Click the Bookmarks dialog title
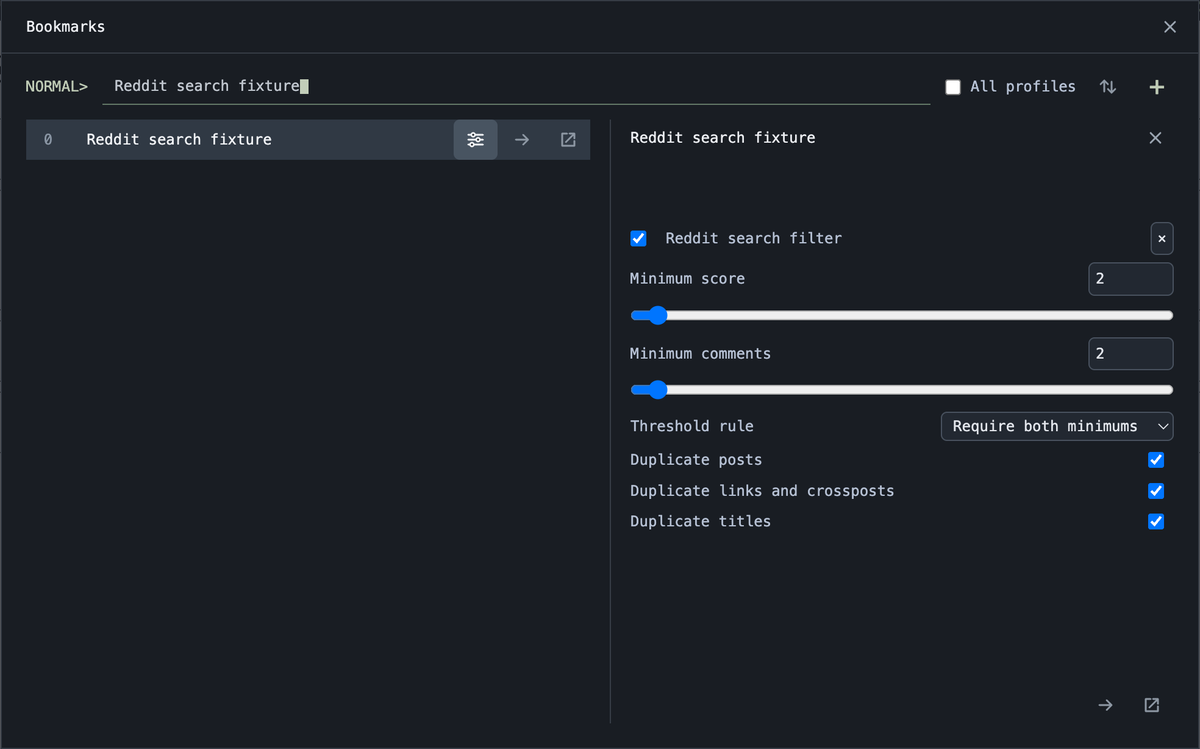Image resolution: width=1200 pixels, height=749 pixels. [65, 27]
